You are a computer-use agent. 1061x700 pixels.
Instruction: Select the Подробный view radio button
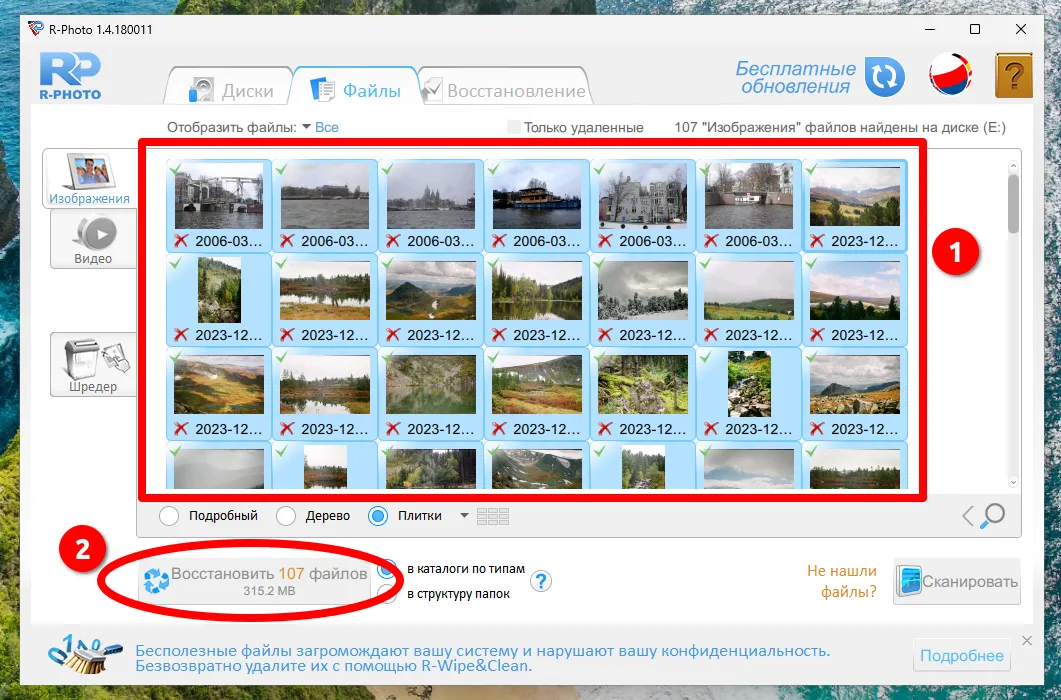(170, 516)
